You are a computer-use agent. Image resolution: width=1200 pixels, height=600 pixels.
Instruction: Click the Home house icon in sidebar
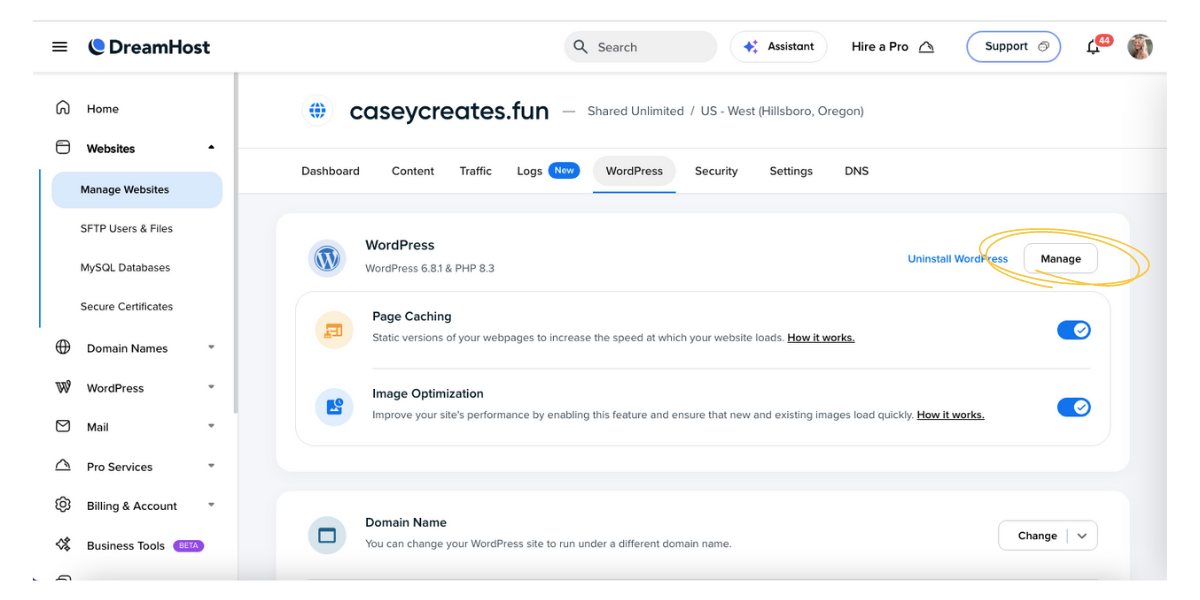pyautogui.click(x=63, y=108)
